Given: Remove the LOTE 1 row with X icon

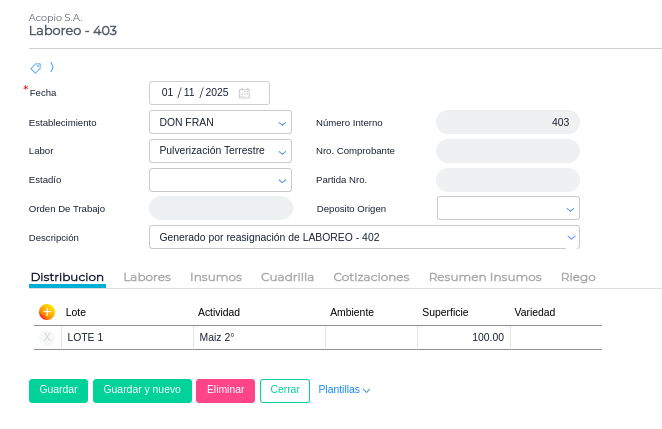Looking at the screenshot, I should click(x=47, y=338).
